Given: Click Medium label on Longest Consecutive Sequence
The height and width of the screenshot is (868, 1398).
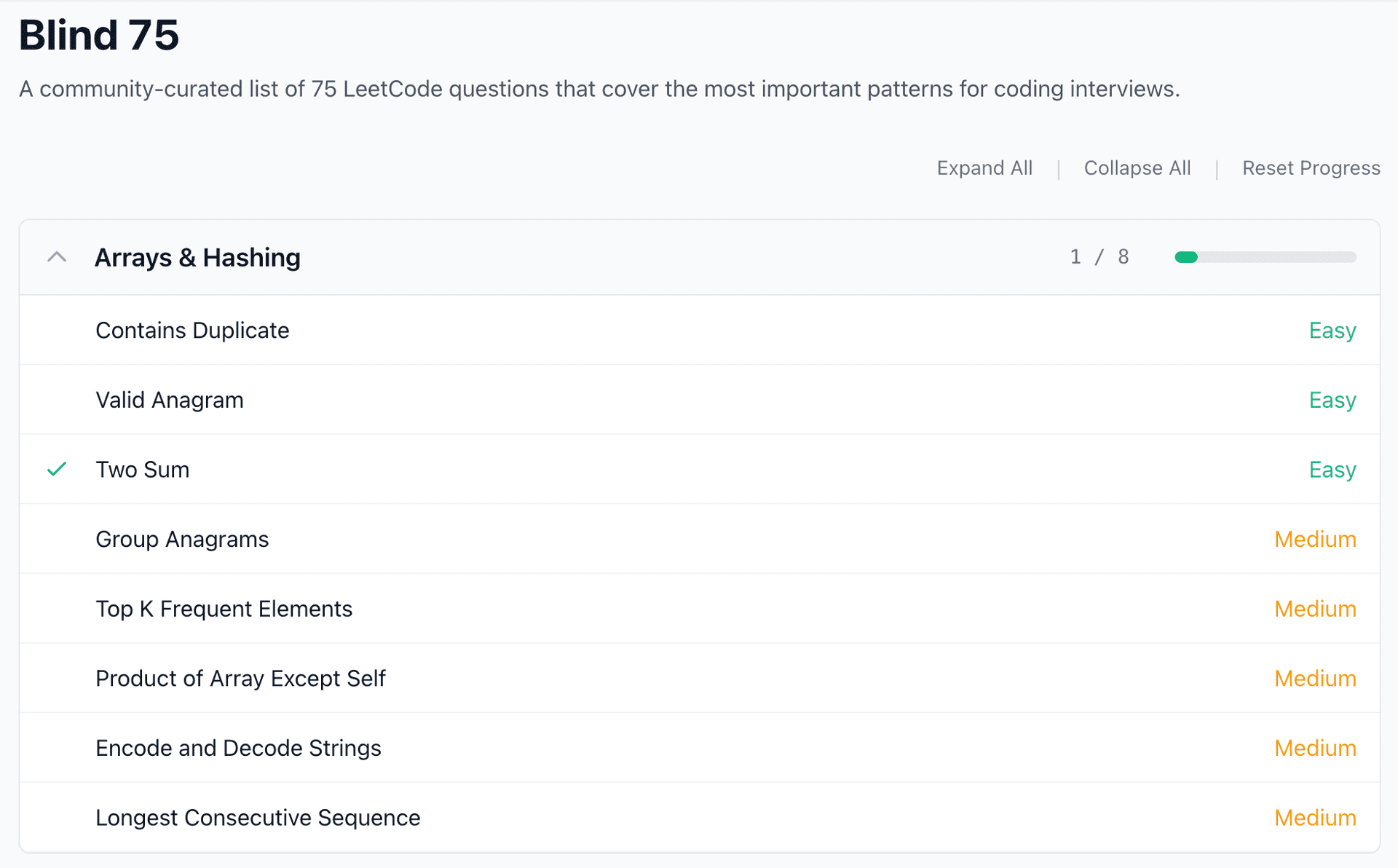Looking at the screenshot, I should coord(1314,818).
